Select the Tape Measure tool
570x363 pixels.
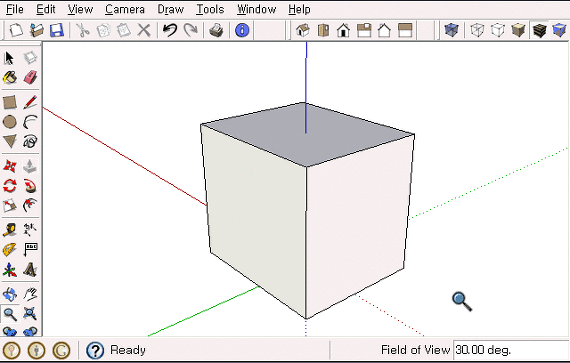pyautogui.click(x=9, y=230)
